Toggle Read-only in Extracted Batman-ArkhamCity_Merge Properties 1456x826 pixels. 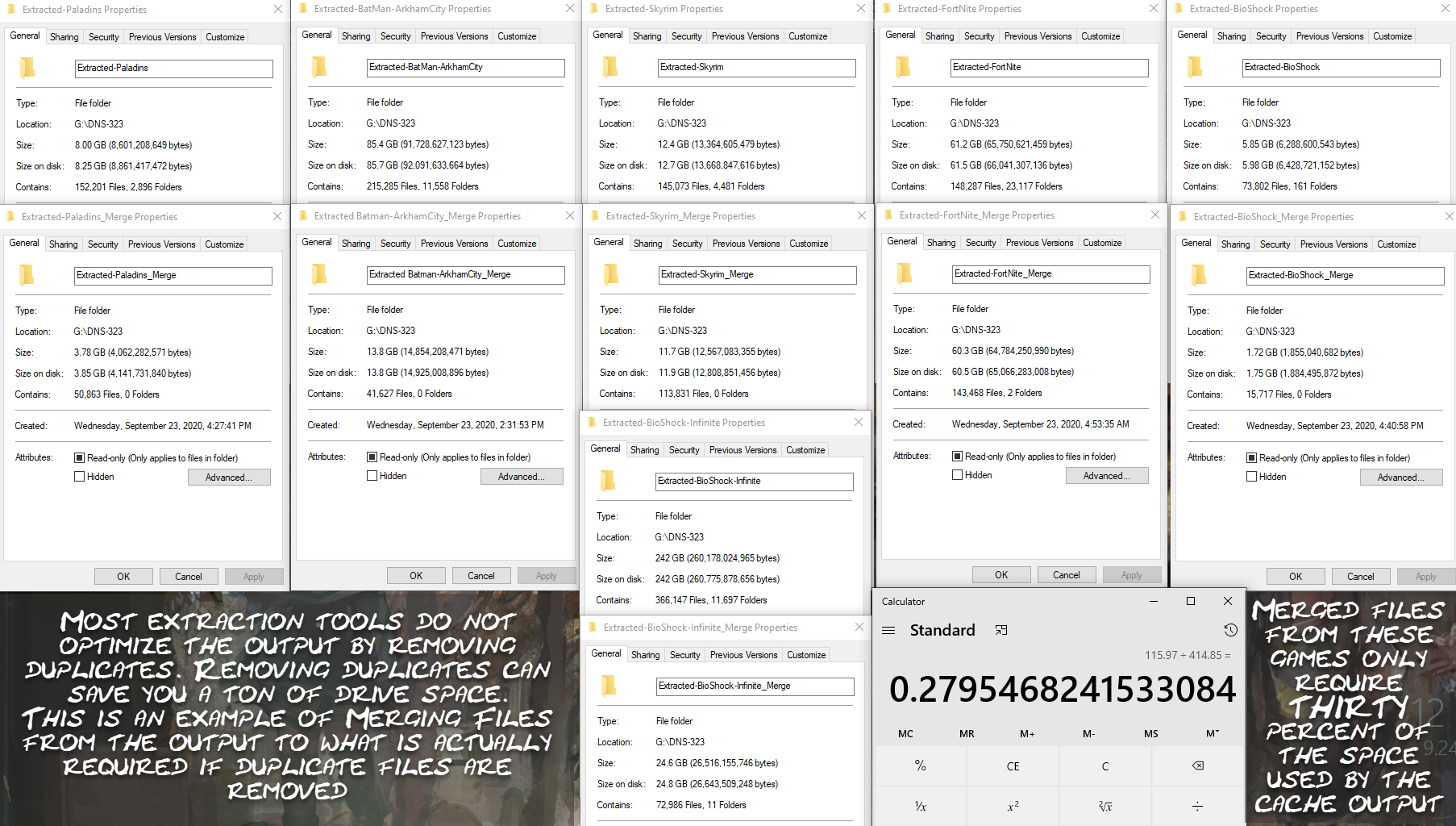click(372, 457)
